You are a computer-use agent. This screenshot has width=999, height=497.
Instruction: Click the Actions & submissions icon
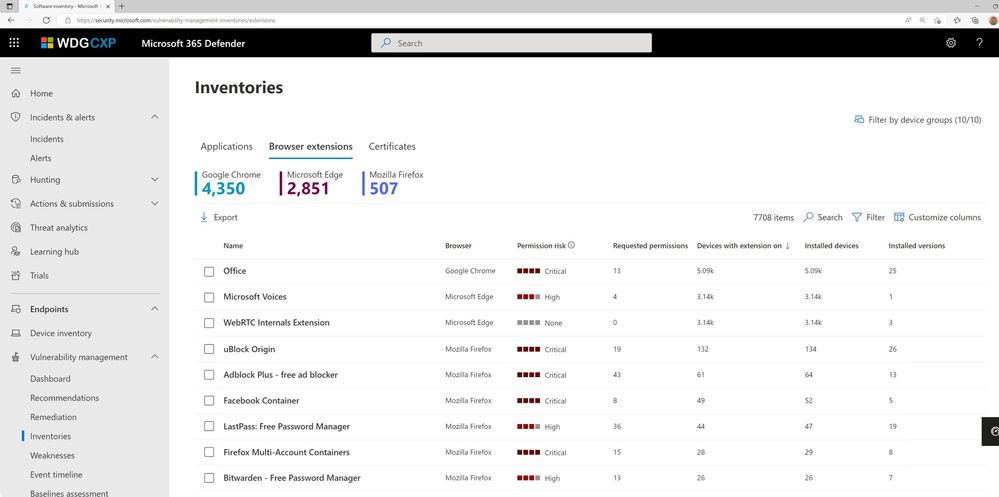16,203
